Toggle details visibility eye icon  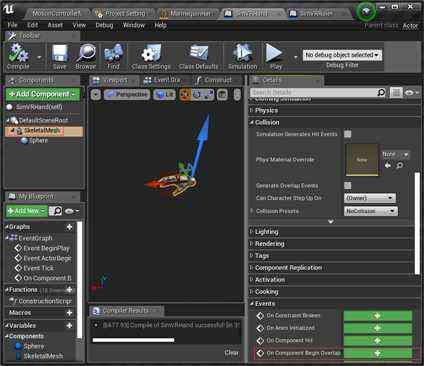tap(411, 93)
